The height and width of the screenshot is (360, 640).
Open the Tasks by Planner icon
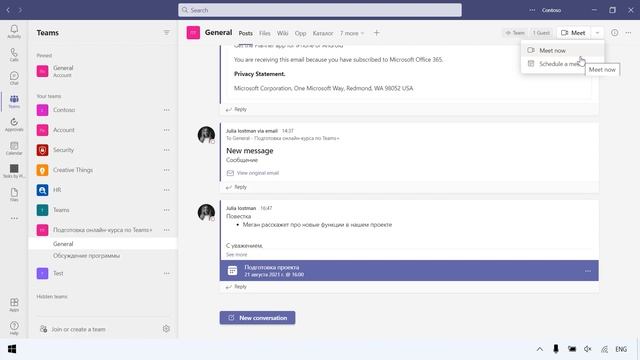click(14, 171)
